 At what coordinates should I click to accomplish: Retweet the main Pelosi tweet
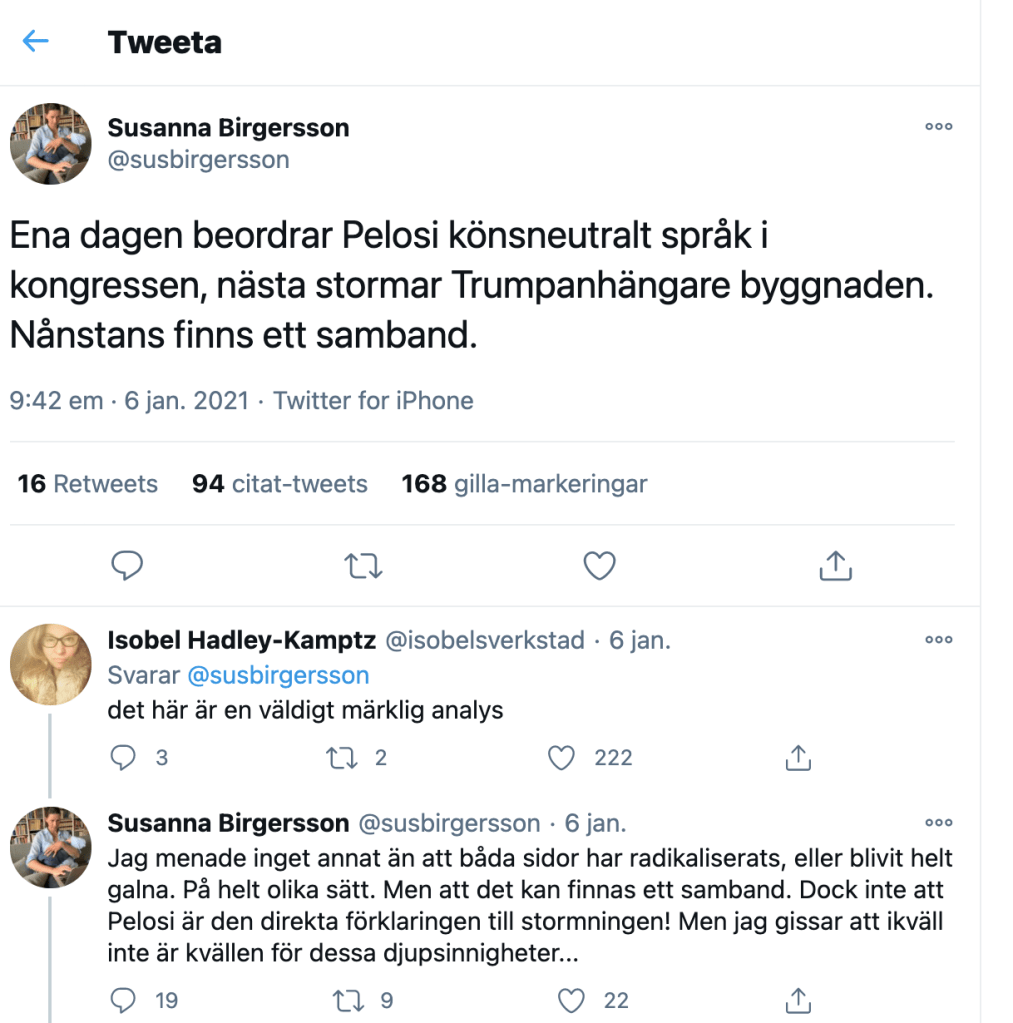tap(362, 566)
